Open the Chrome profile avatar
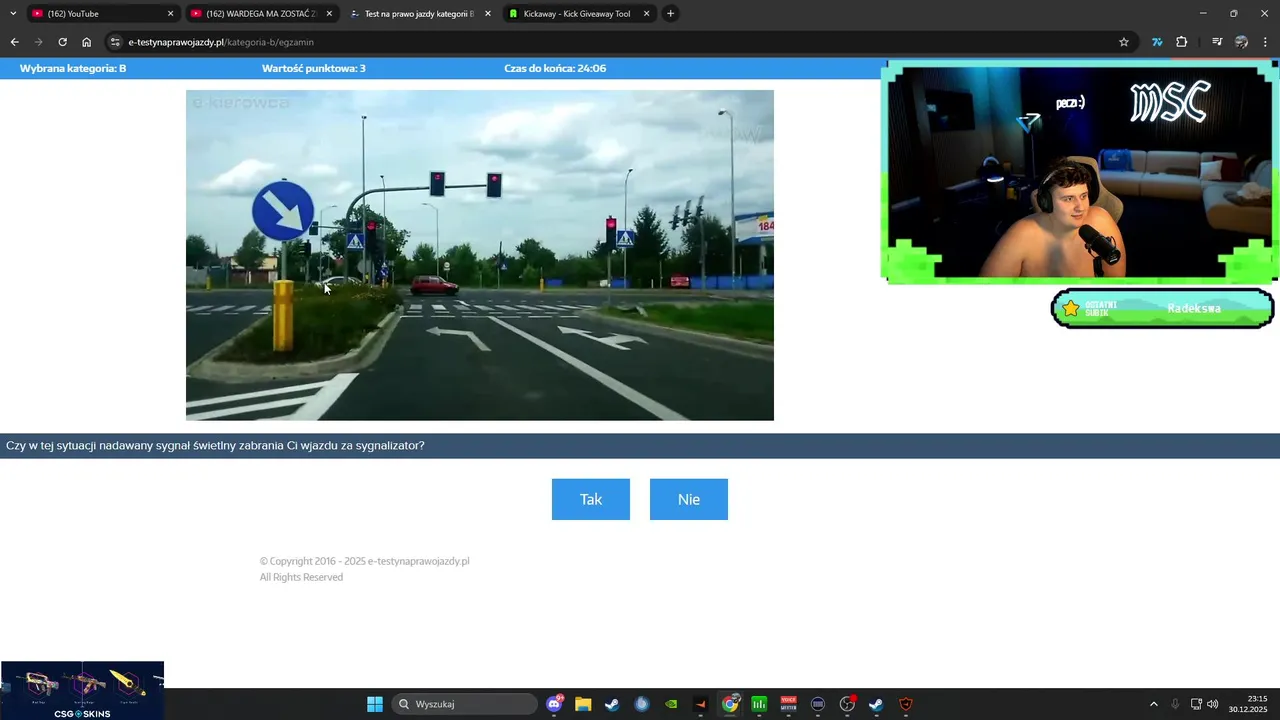 click(x=1241, y=42)
